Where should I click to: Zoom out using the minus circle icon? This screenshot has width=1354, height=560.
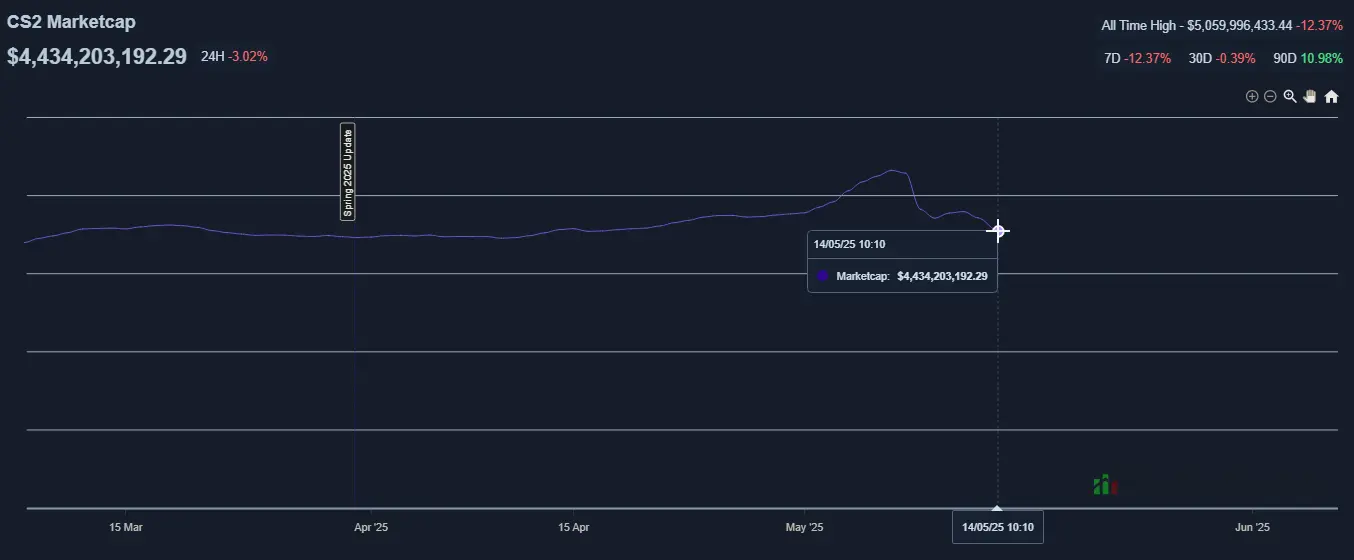coord(1270,96)
